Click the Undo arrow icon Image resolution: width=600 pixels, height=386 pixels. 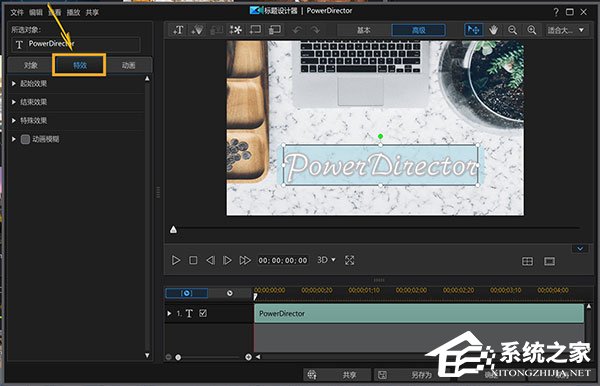point(297,30)
